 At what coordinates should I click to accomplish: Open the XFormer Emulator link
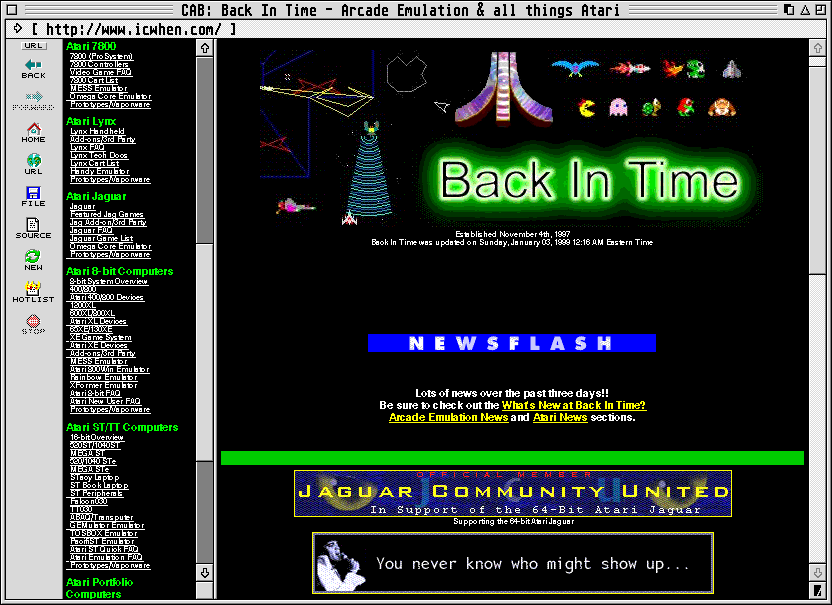[104, 385]
